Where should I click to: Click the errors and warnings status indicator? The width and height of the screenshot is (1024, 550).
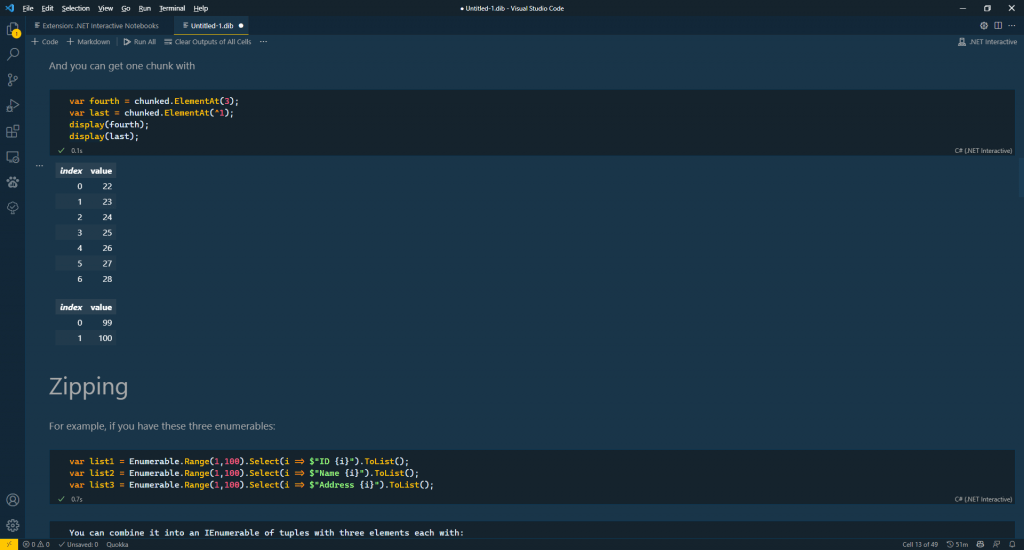36,544
